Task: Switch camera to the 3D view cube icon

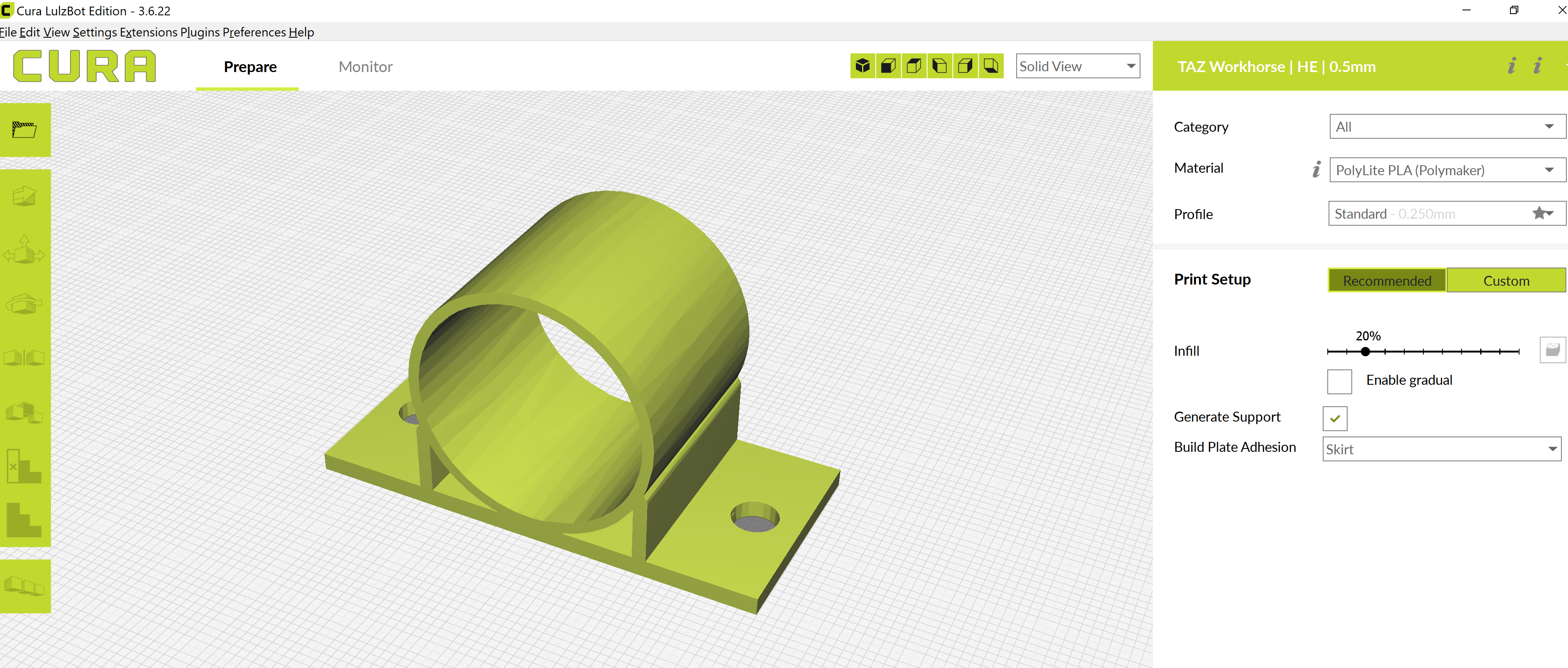Action: (863, 66)
